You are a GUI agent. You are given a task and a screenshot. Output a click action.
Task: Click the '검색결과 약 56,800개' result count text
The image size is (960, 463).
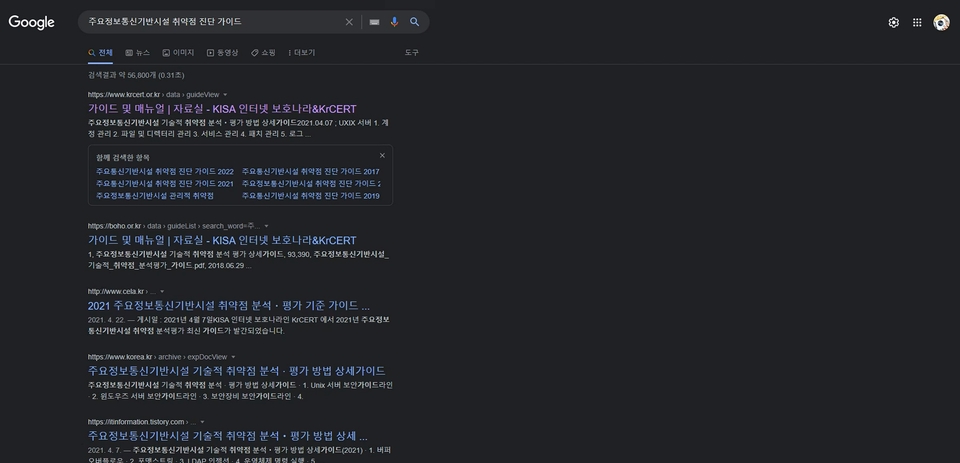[x=136, y=75]
